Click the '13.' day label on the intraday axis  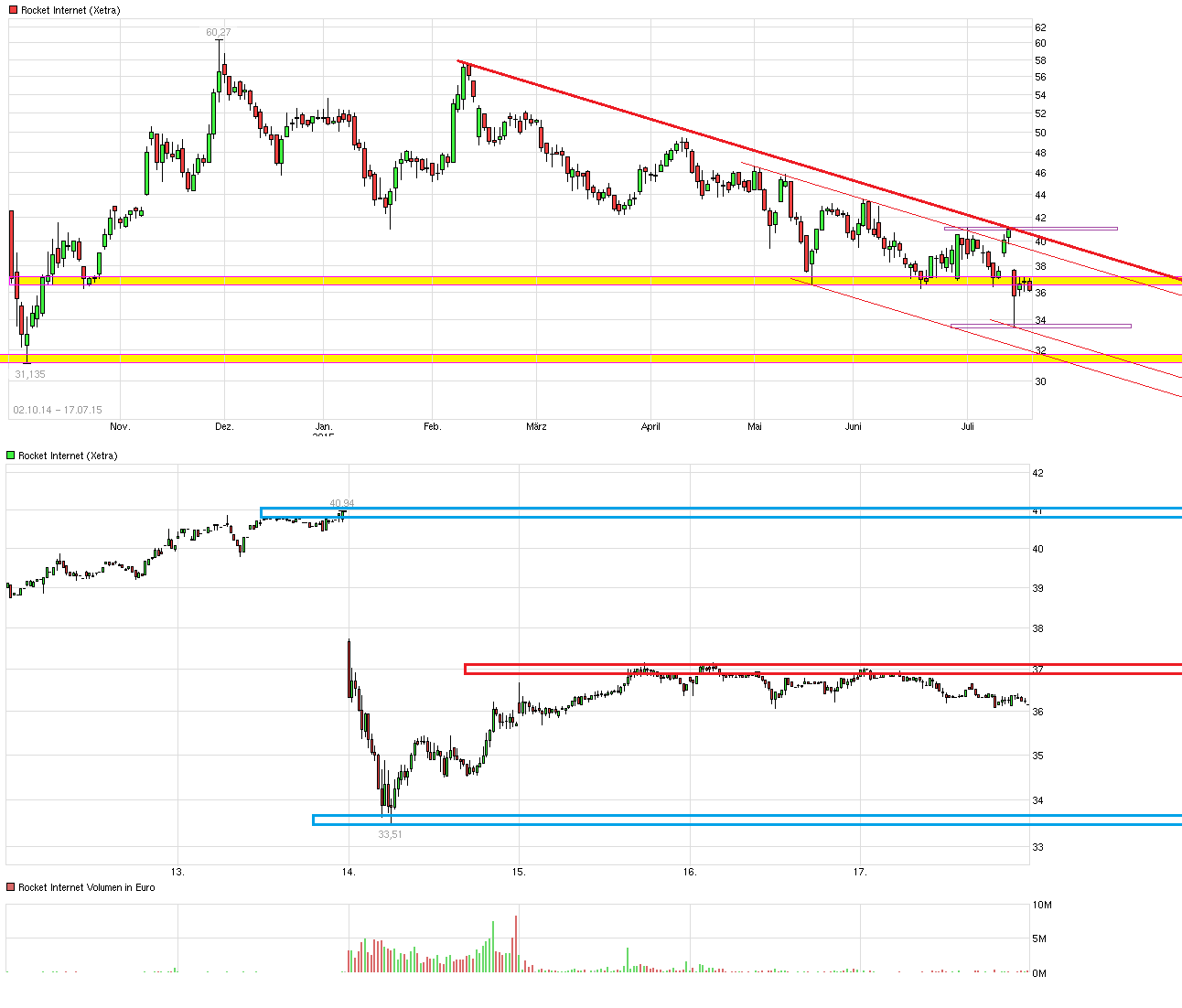coord(178,872)
